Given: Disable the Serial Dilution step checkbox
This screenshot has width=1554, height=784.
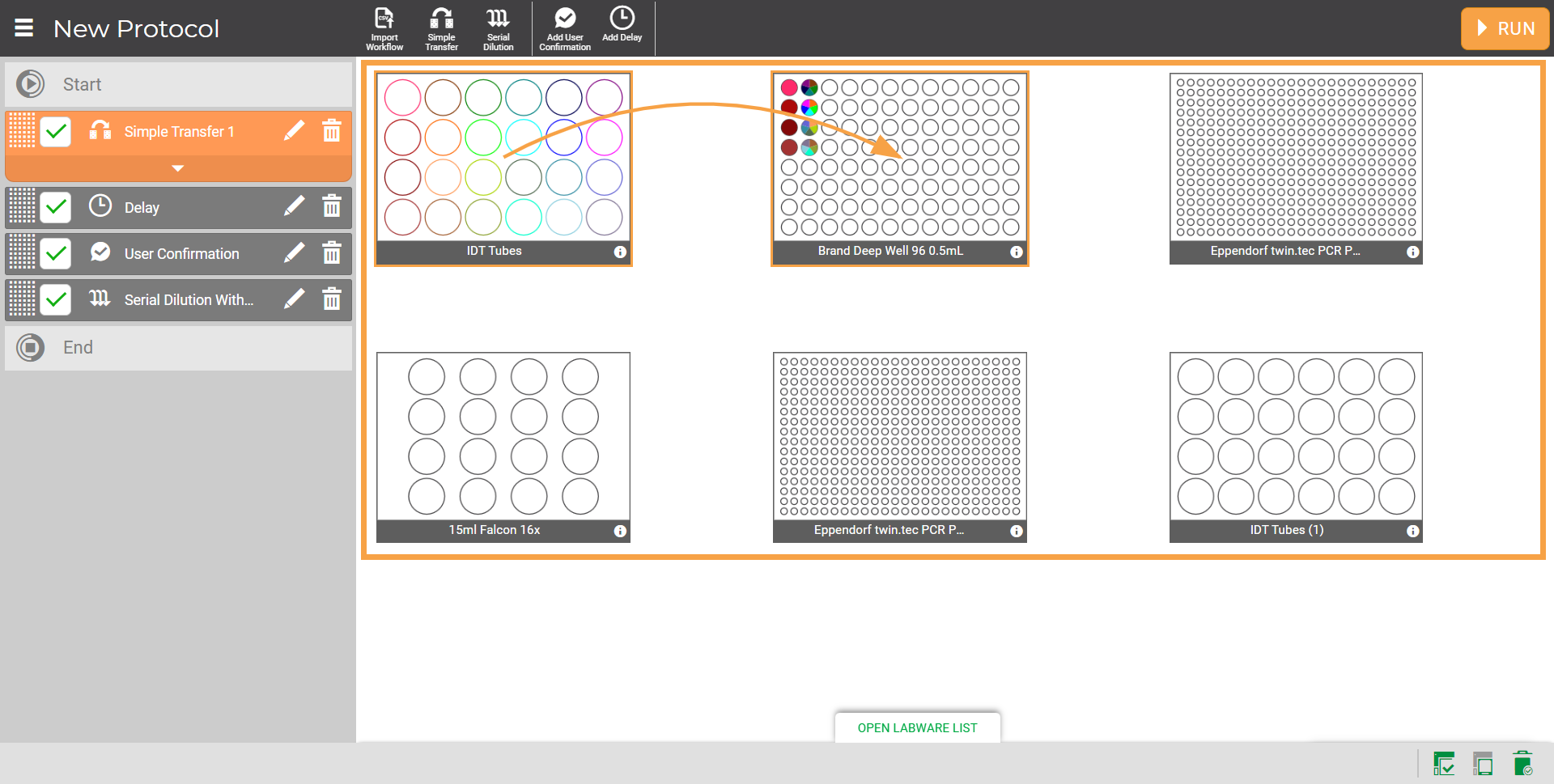Looking at the screenshot, I should tap(56, 299).
